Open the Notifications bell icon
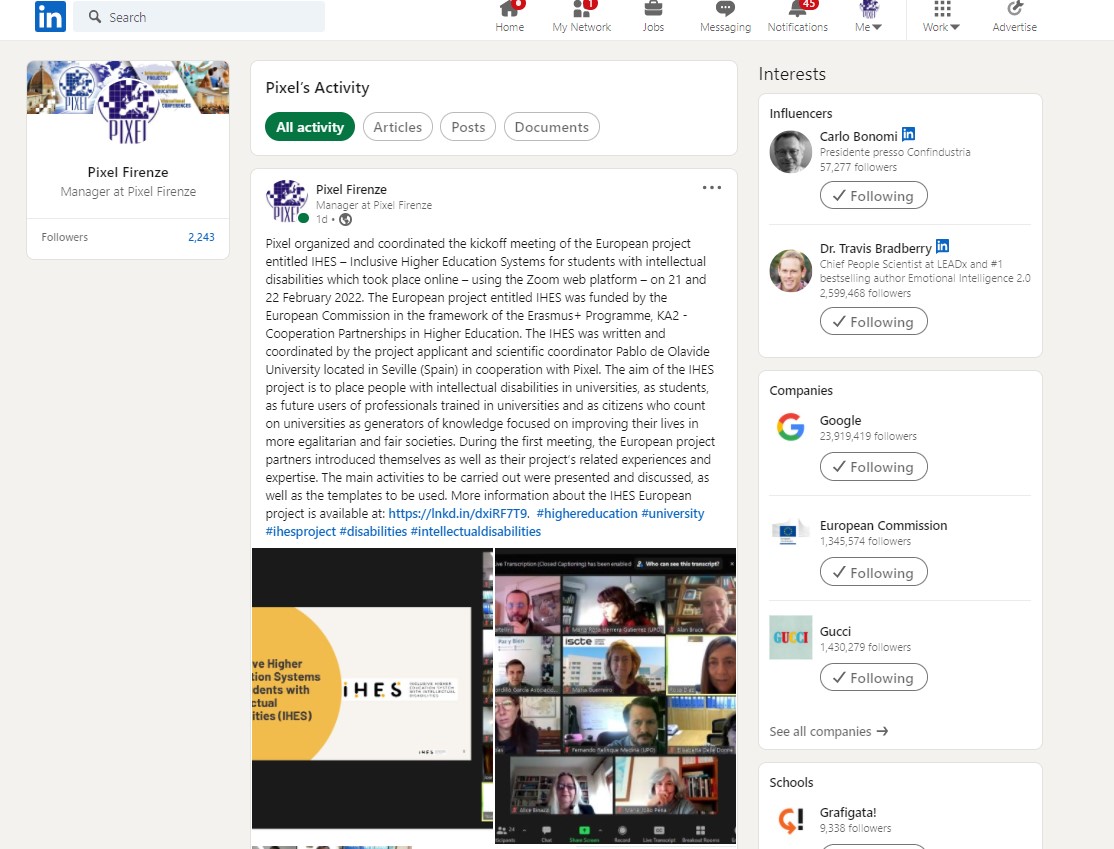 click(x=798, y=9)
